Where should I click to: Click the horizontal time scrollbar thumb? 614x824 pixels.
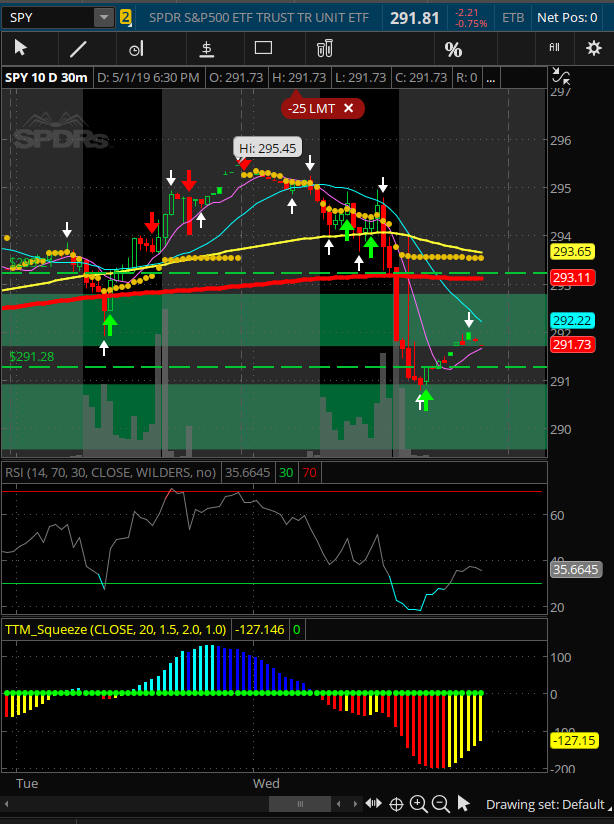point(299,804)
